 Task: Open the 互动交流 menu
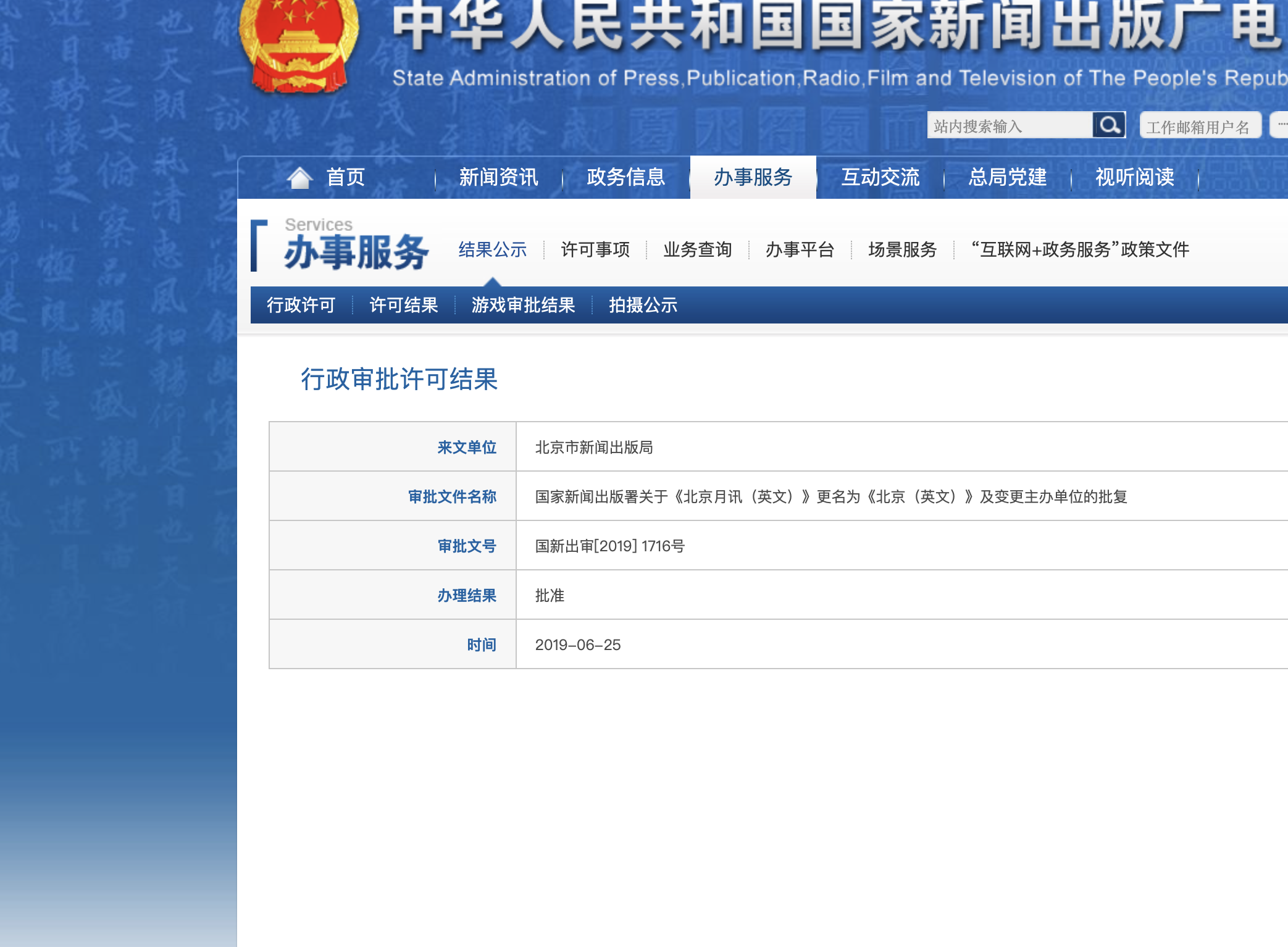[880, 178]
